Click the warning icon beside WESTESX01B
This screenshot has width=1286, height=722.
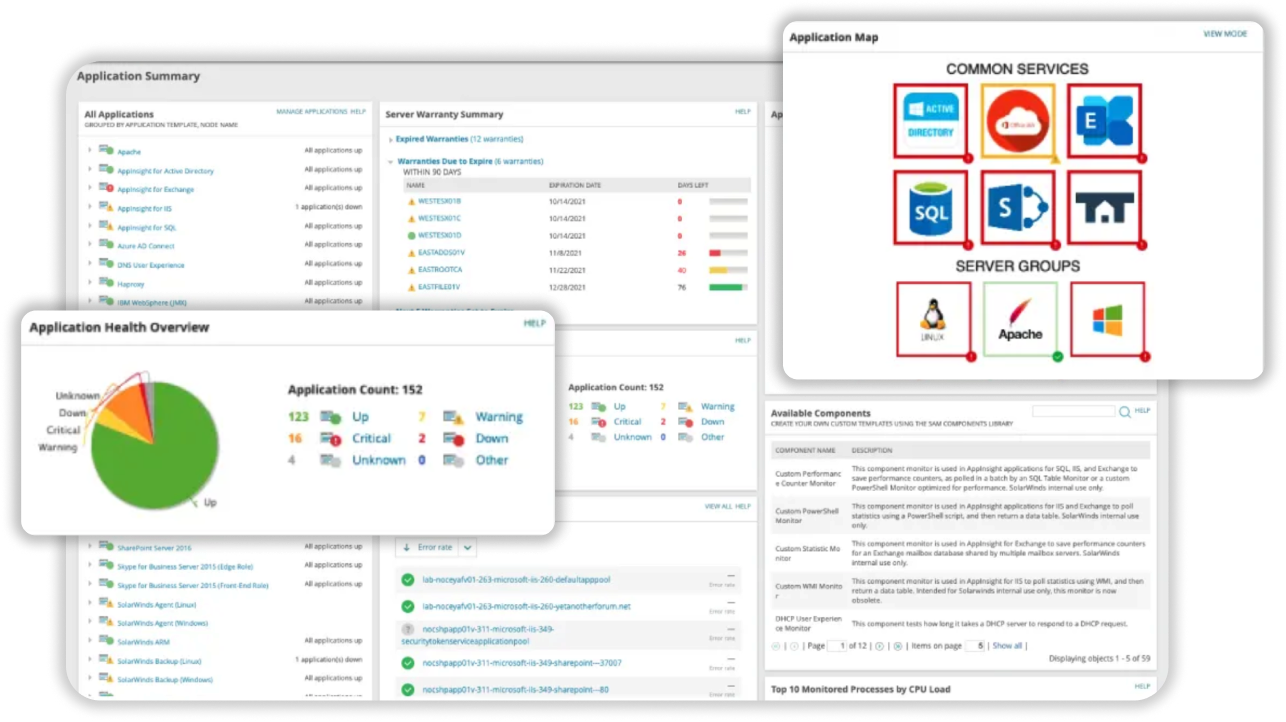[x=411, y=201]
